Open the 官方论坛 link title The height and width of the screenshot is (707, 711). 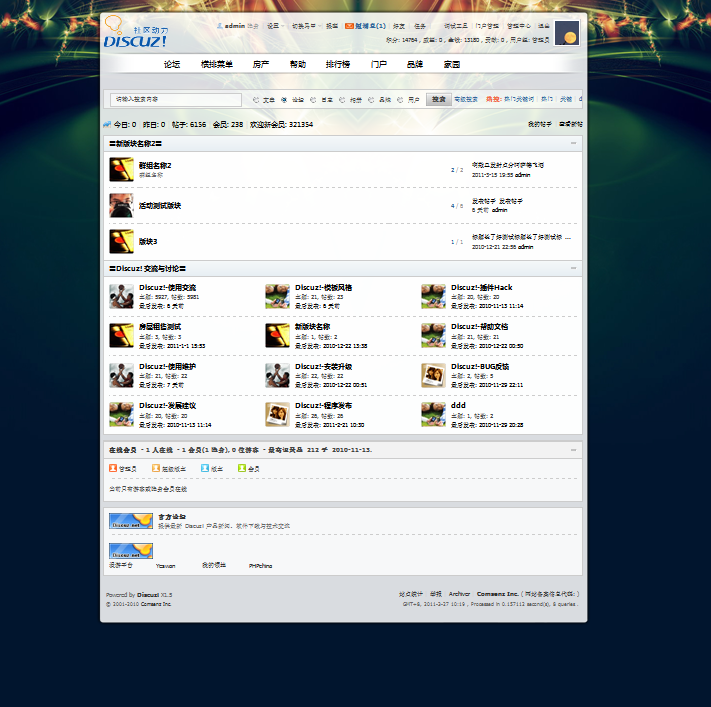coord(172,517)
